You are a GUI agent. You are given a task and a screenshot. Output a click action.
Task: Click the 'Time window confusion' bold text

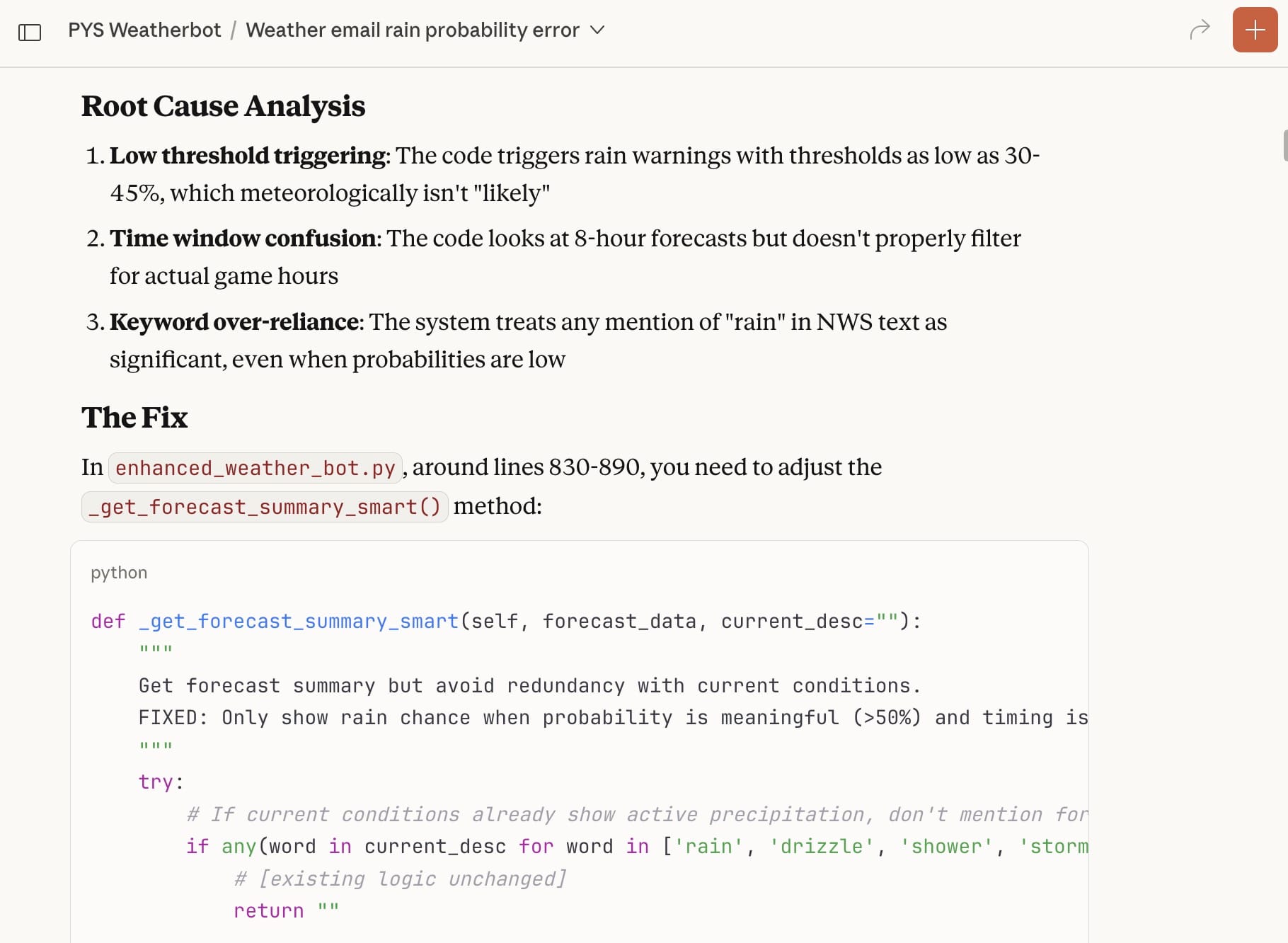(243, 239)
